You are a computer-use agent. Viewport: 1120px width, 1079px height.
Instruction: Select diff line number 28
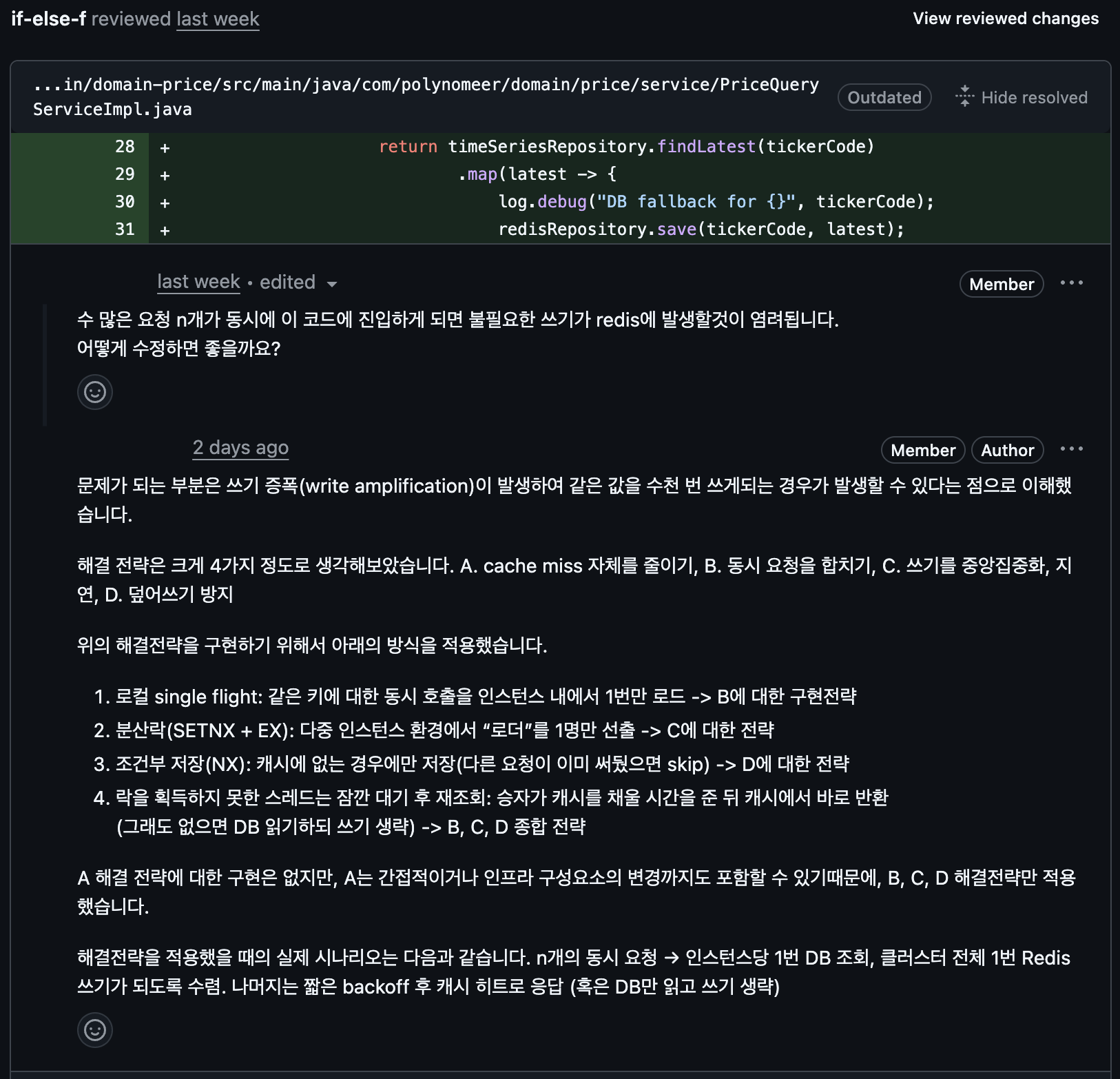125,147
